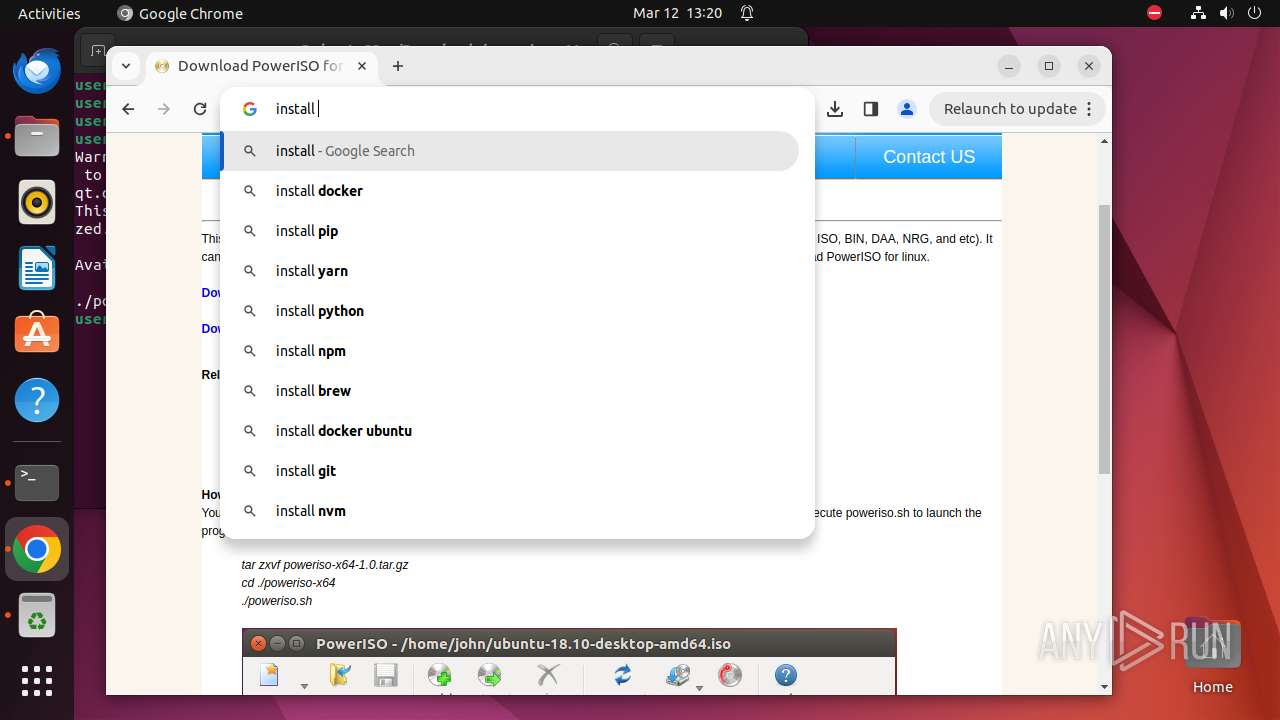
Task: Open Activities overview
Action: coord(49,13)
